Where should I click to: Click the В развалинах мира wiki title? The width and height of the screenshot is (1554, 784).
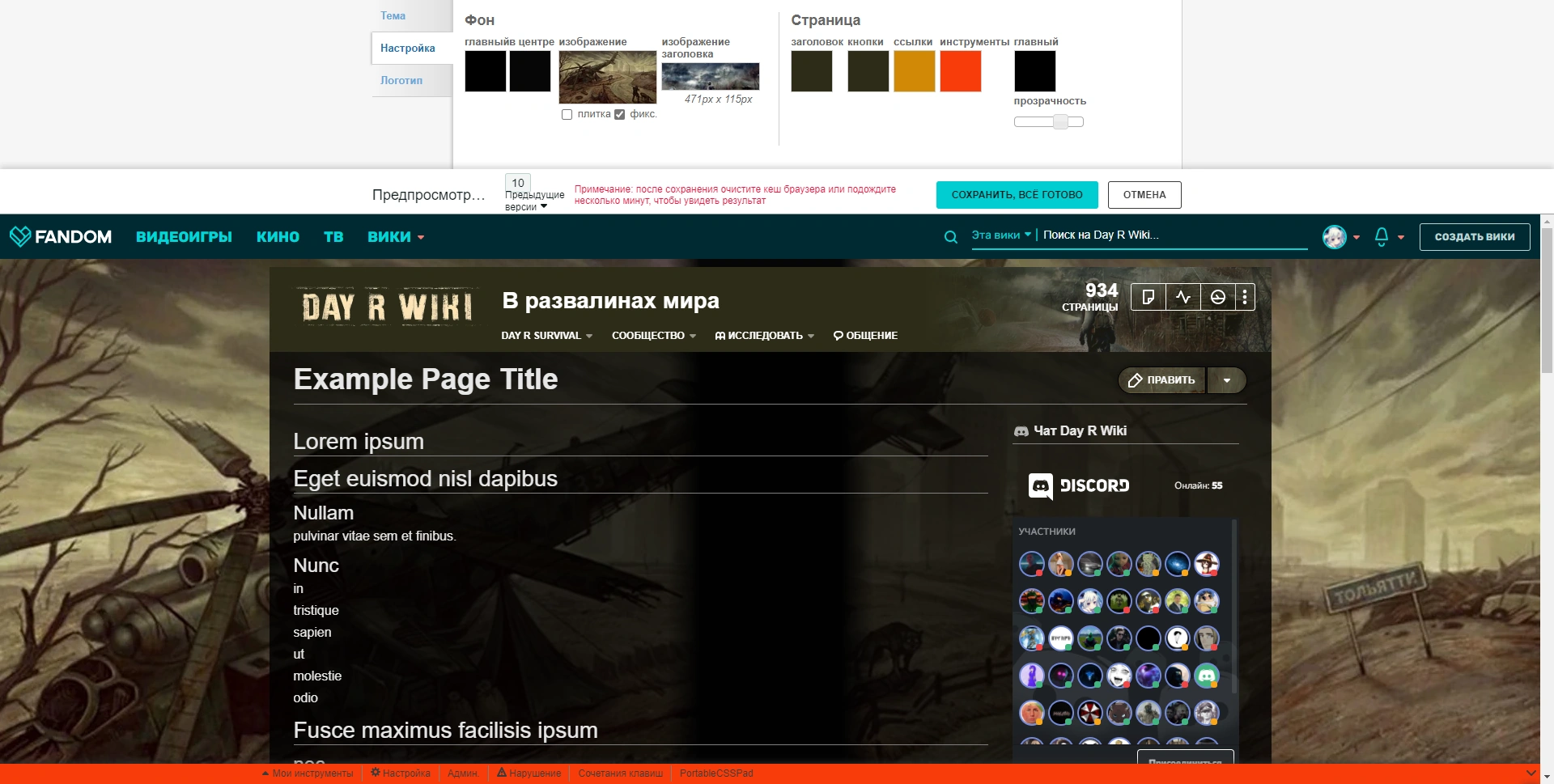[x=610, y=301]
